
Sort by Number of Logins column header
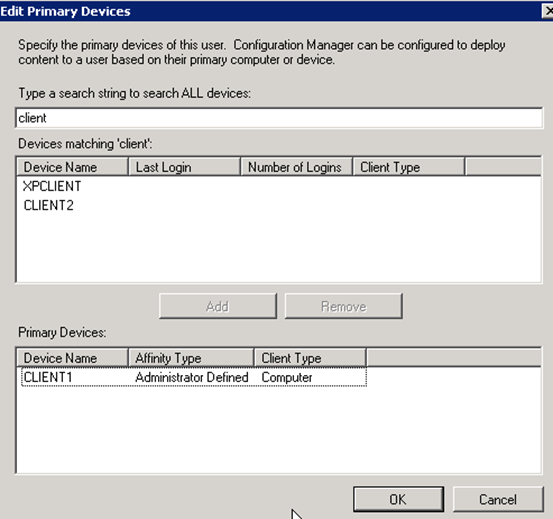(x=296, y=167)
